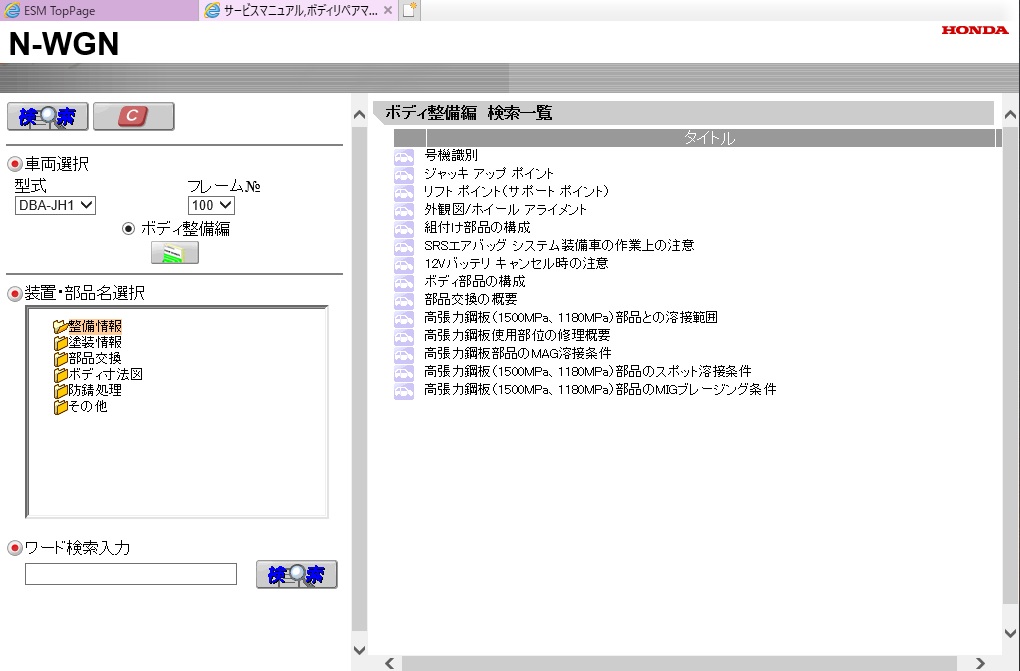Click left panel scroll-down arrow

point(359,650)
